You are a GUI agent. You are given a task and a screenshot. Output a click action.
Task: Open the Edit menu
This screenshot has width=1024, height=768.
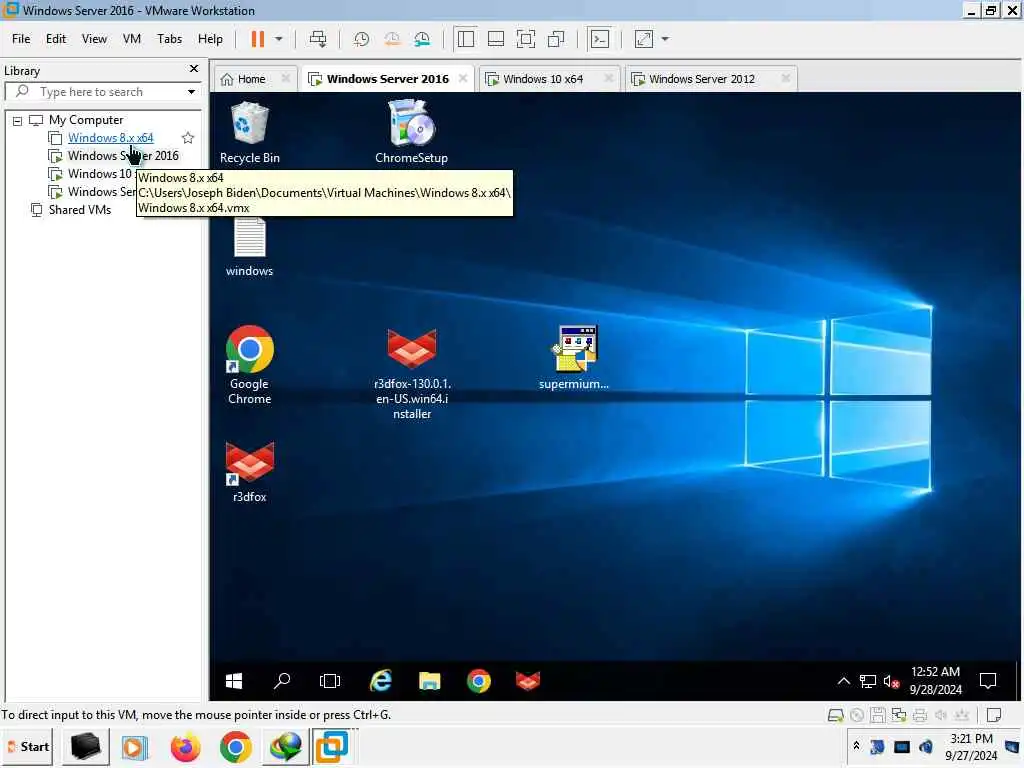[x=56, y=39]
